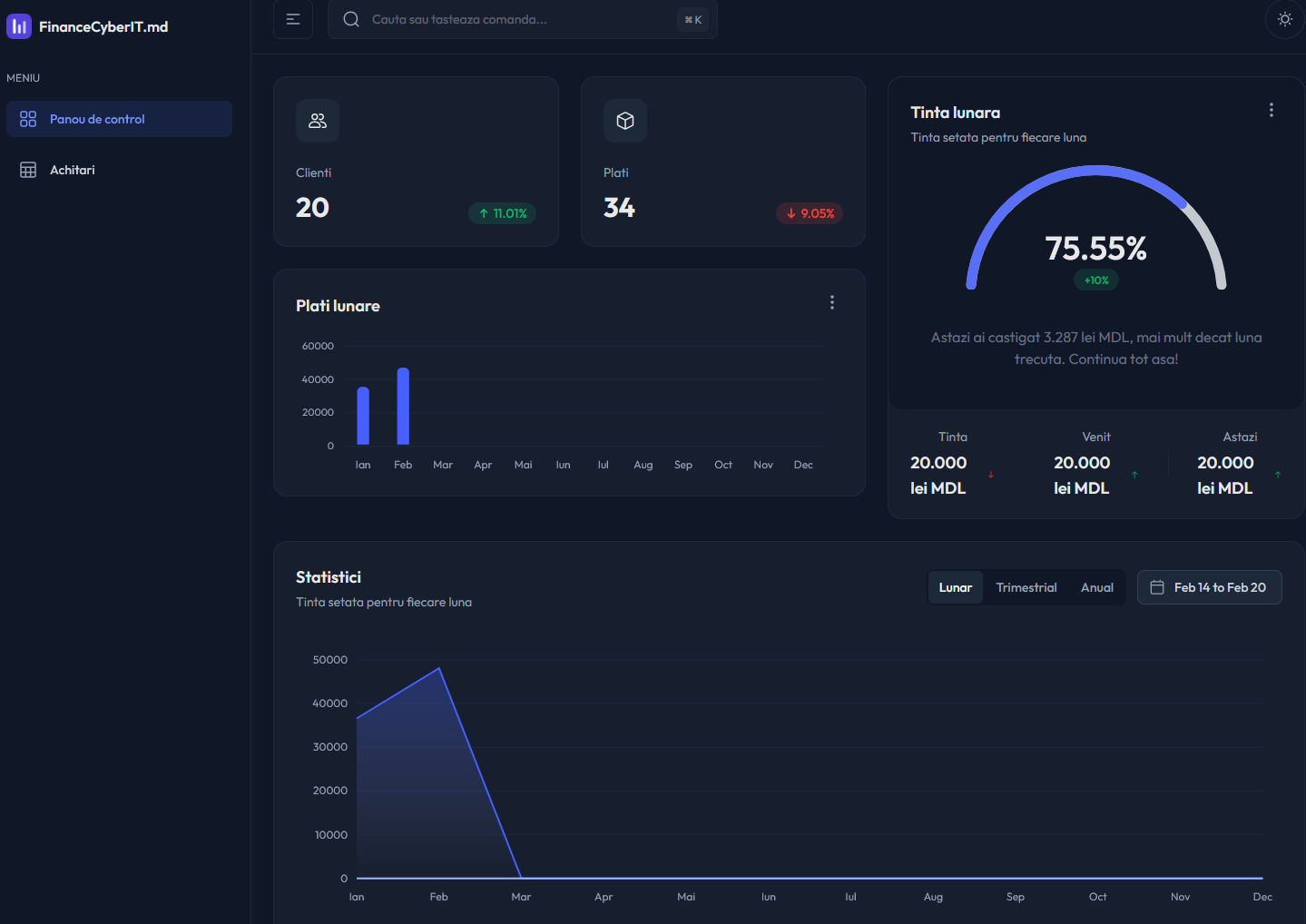Click the Cauta sau tasteaza comanda search field
1306x924 pixels.
(x=522, y=18)
